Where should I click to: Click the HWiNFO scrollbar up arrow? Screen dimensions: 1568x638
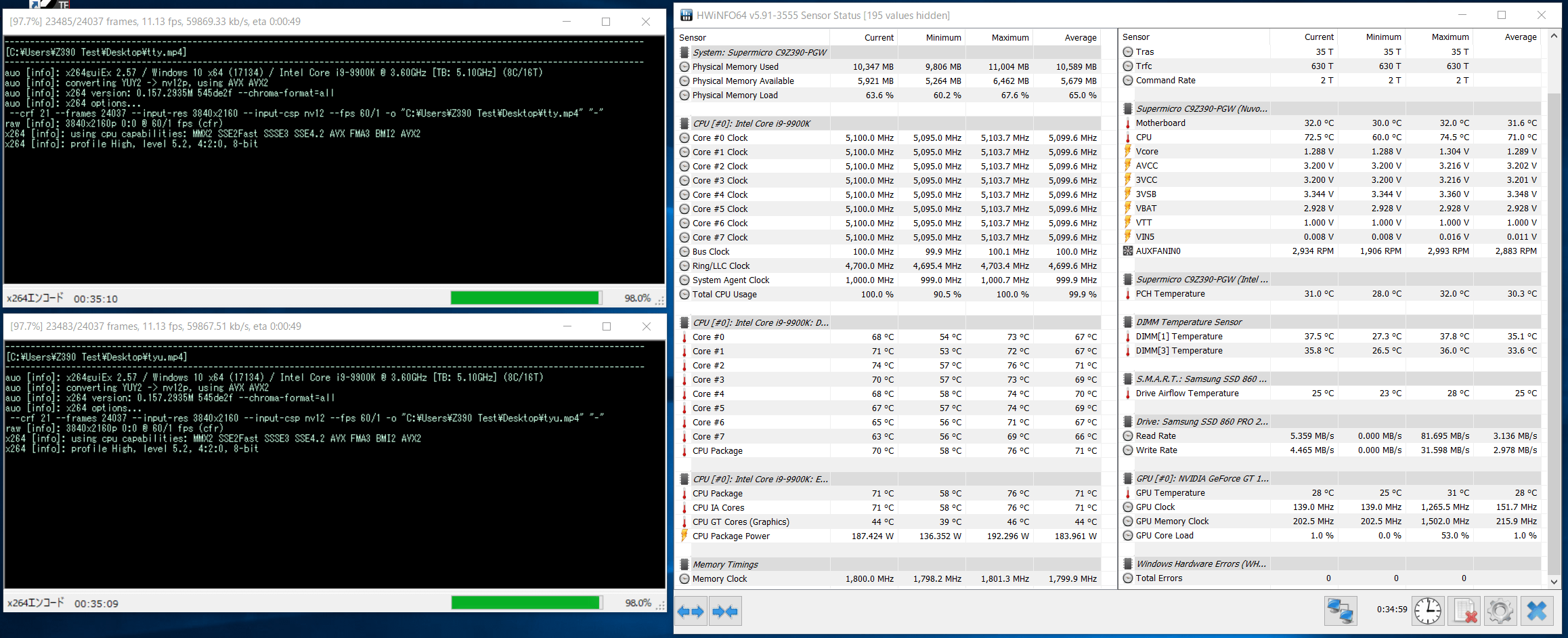[1554, 36]
